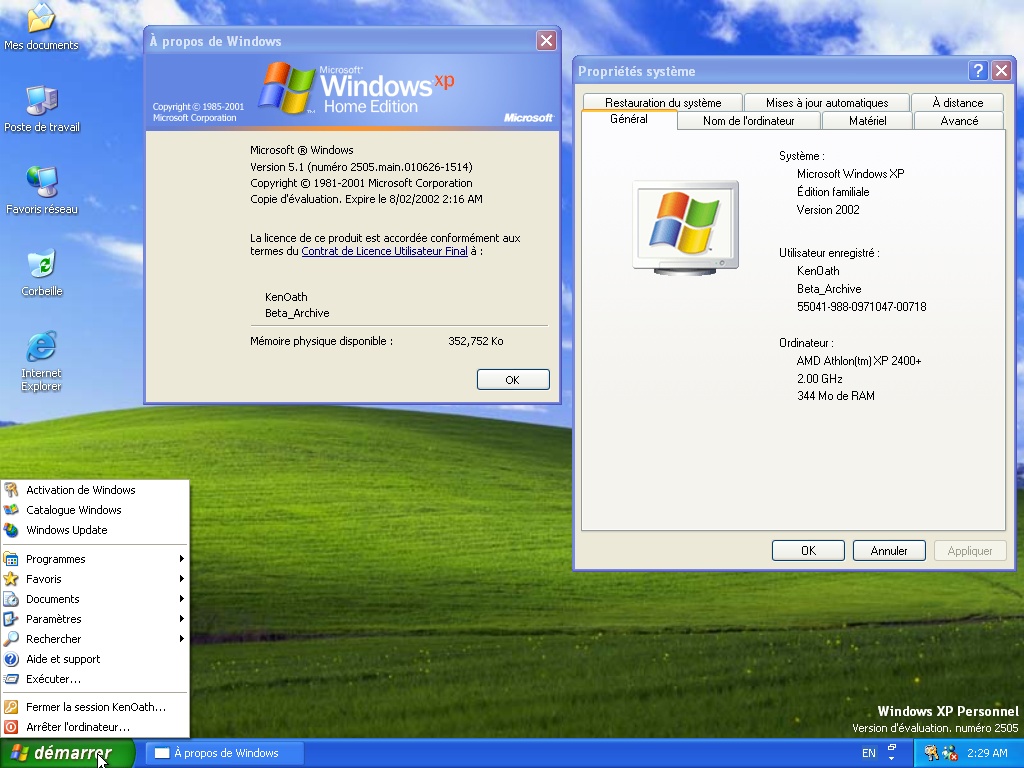1024x768 pixels.
Task: Open Contrat de Licence Utilisateur Final link
Action: [384, 251]
